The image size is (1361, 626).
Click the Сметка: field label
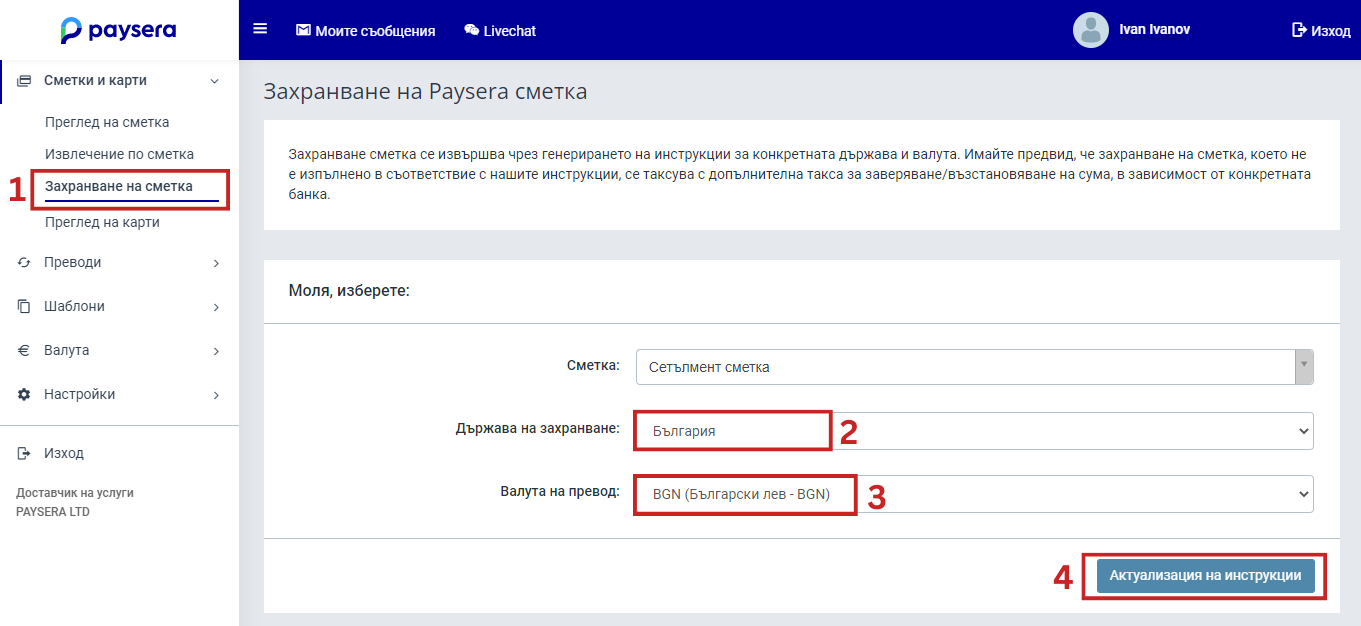tap(593, 366)
